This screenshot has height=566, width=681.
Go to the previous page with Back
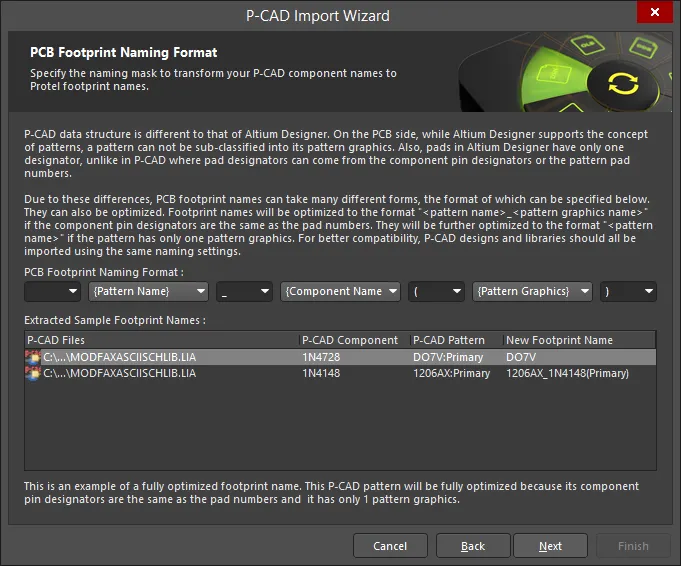click(473, 546)
